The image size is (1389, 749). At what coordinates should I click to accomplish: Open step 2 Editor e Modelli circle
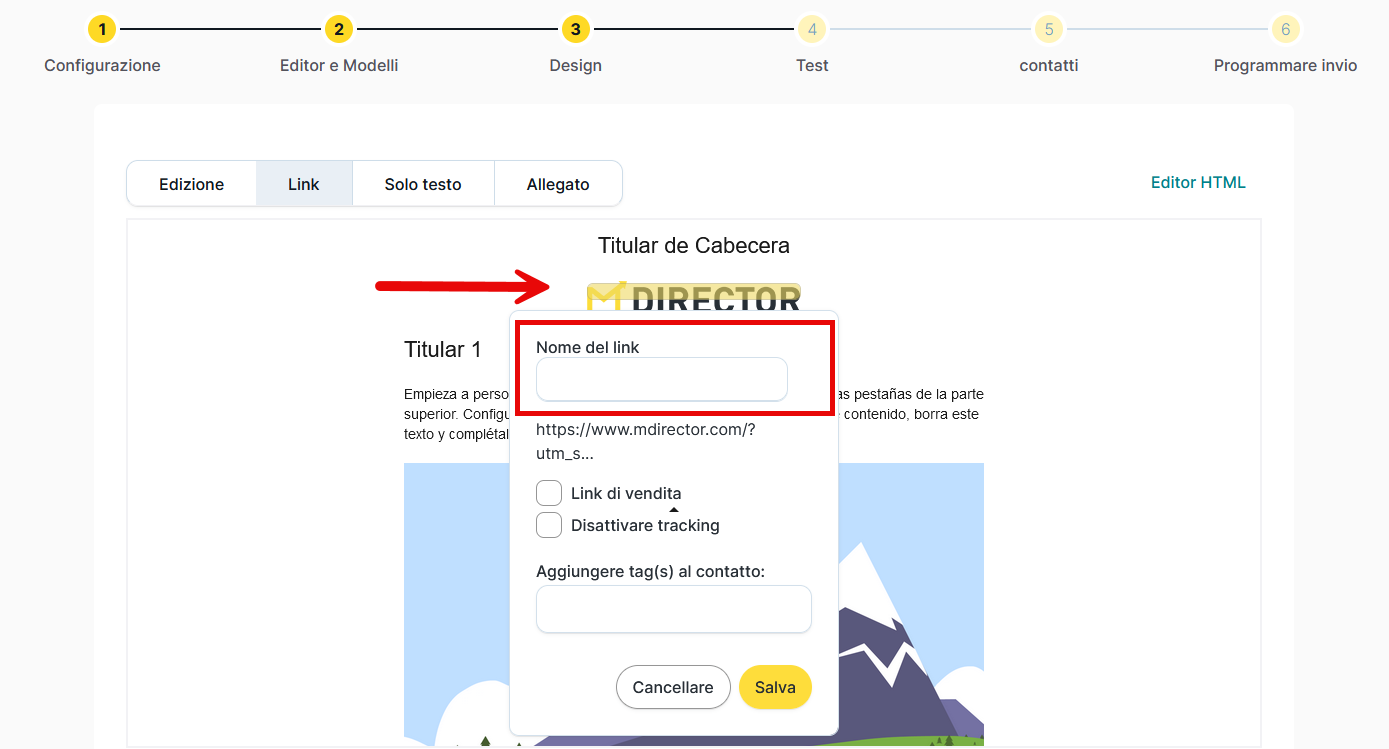[339, 29]
